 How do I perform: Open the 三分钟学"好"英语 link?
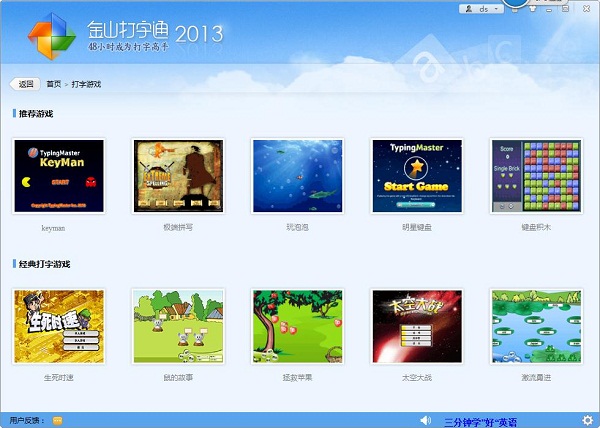(x=481, y=422)
